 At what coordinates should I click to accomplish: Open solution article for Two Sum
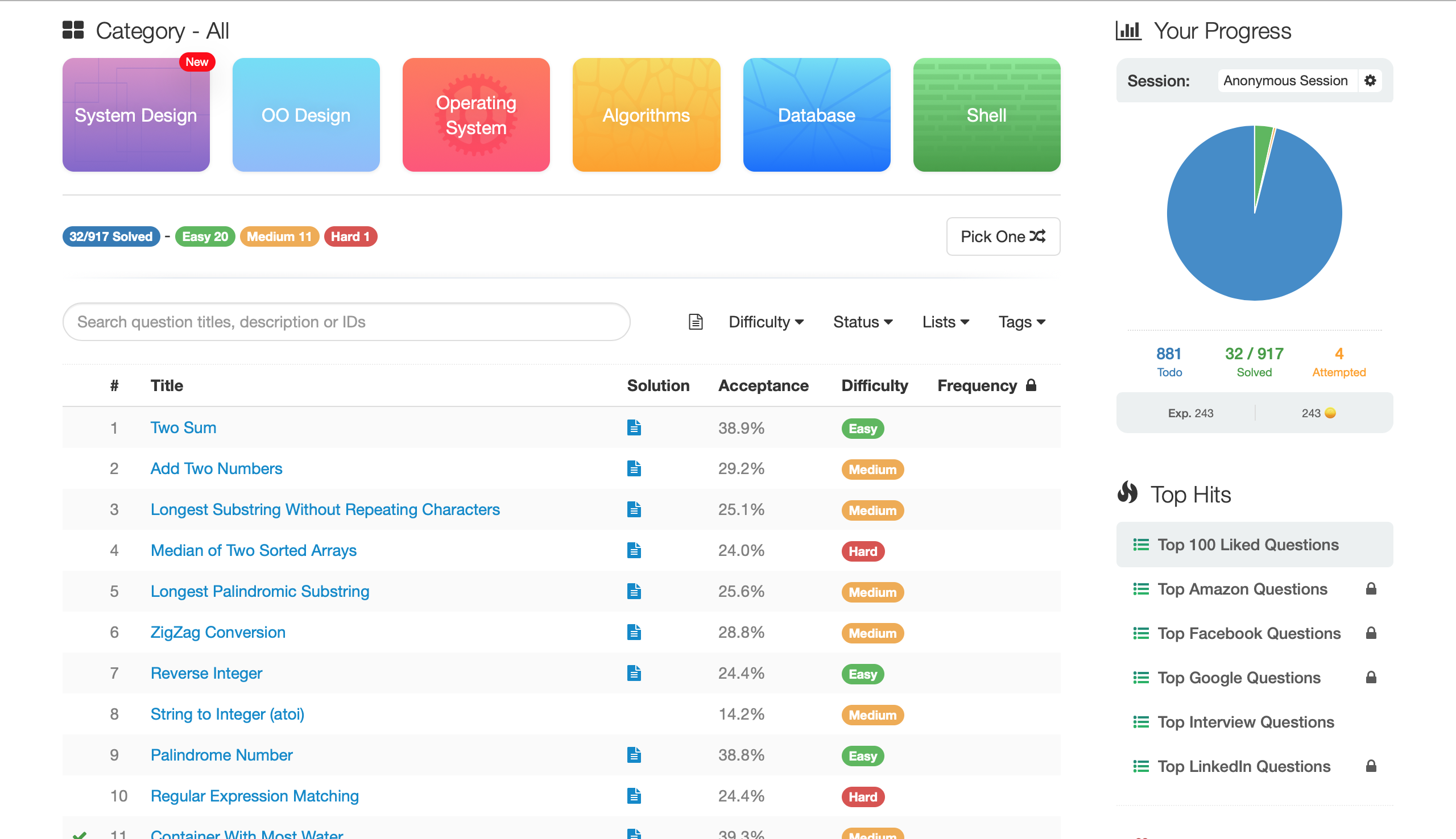click(x=634, y=427)
